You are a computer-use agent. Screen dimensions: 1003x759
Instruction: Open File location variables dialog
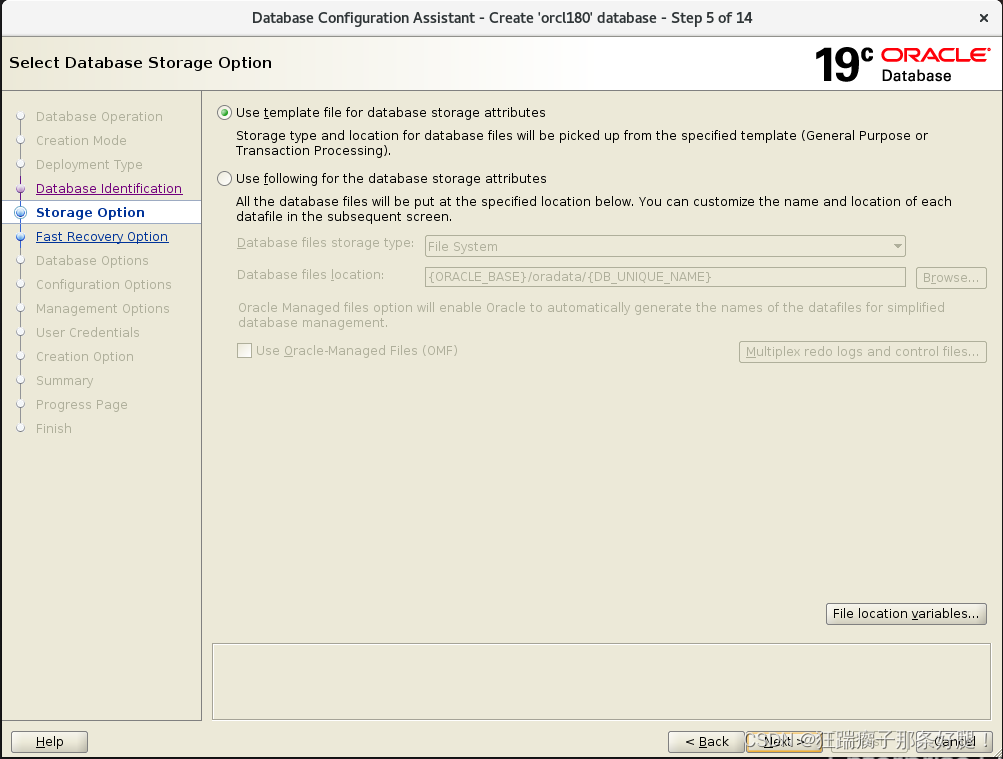tap(906, 614)
